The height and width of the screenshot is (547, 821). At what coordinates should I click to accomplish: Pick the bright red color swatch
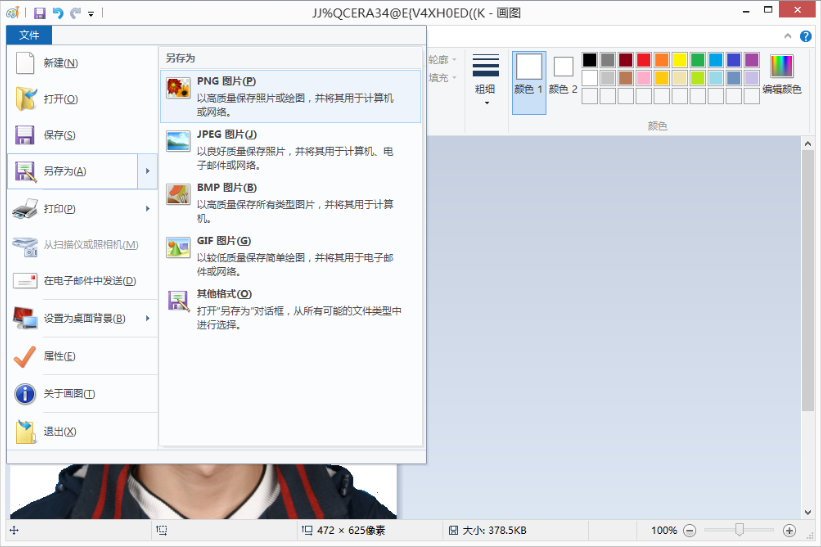[x=644, y=60]
